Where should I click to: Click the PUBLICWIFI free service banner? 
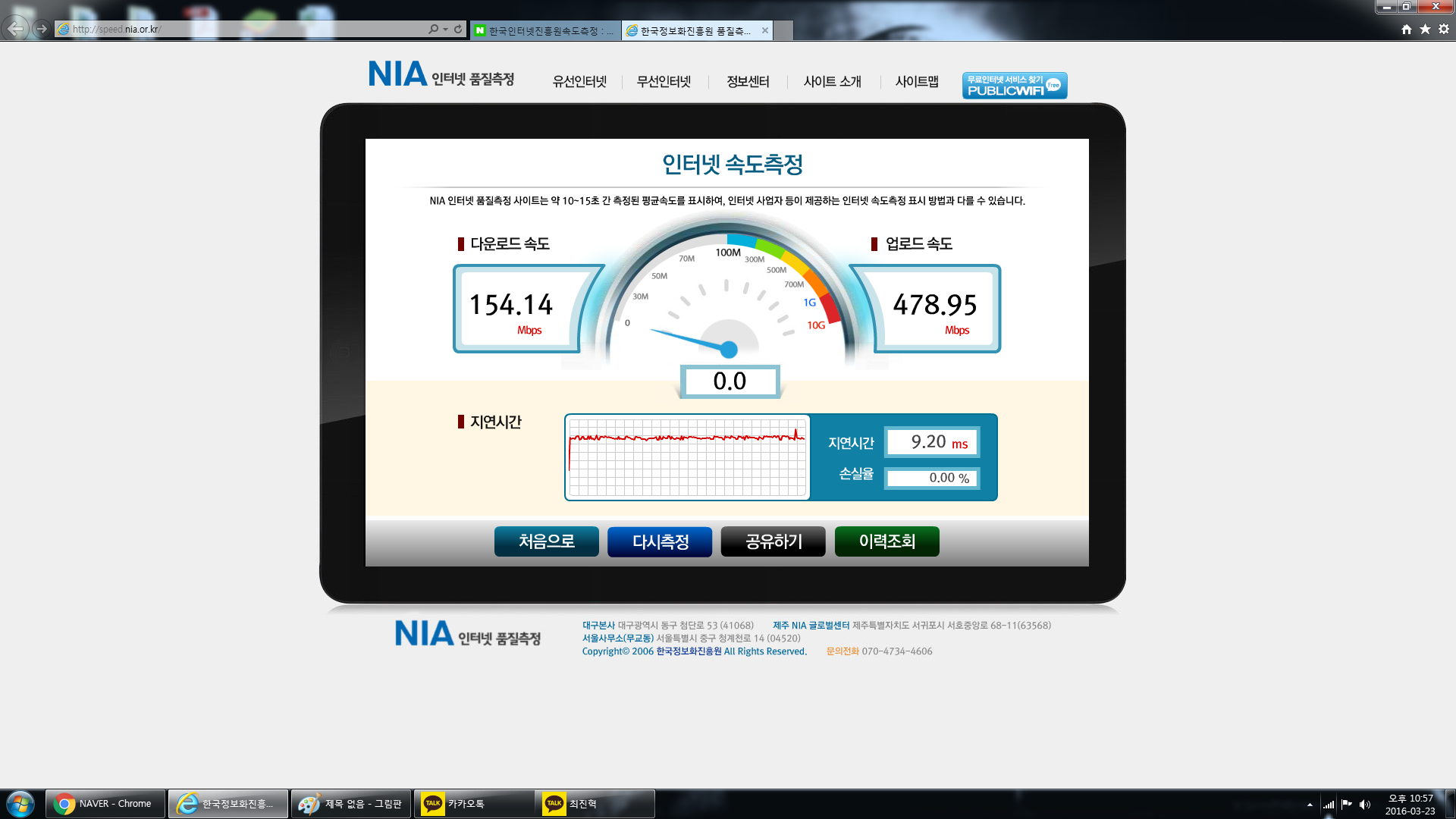click(1015, 85)
